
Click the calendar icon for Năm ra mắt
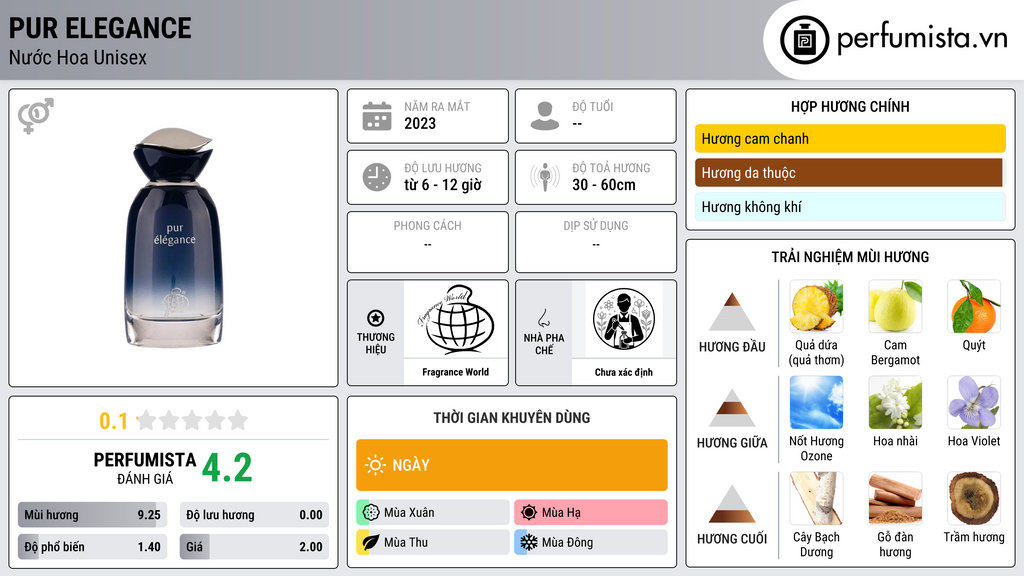pyautogui.click(x=377, y=116)
